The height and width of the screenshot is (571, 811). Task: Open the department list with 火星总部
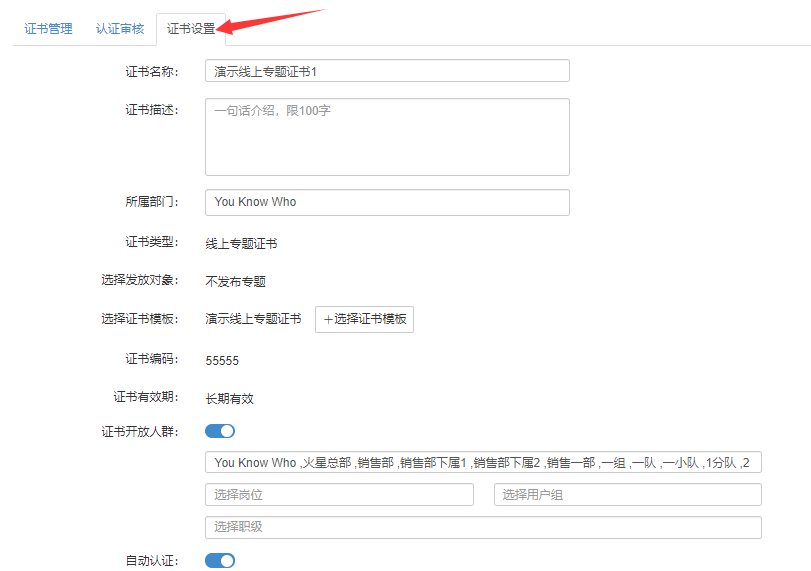click(483, 462)
